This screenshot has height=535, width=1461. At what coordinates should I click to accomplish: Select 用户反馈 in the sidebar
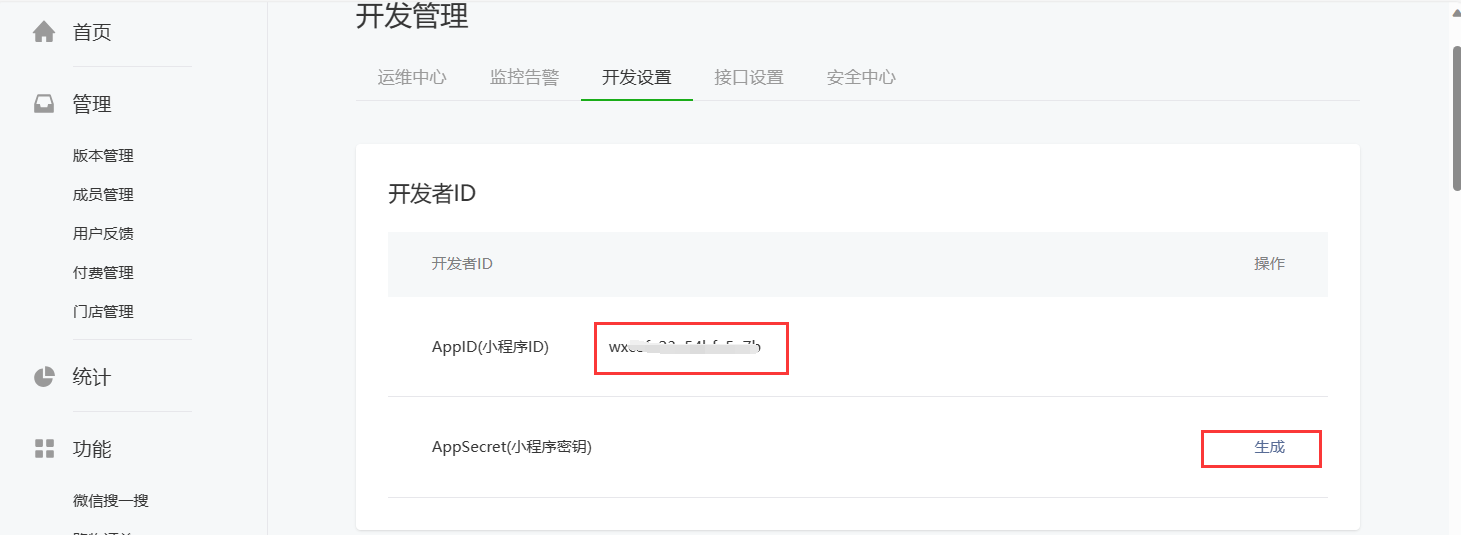click(103, 234)
